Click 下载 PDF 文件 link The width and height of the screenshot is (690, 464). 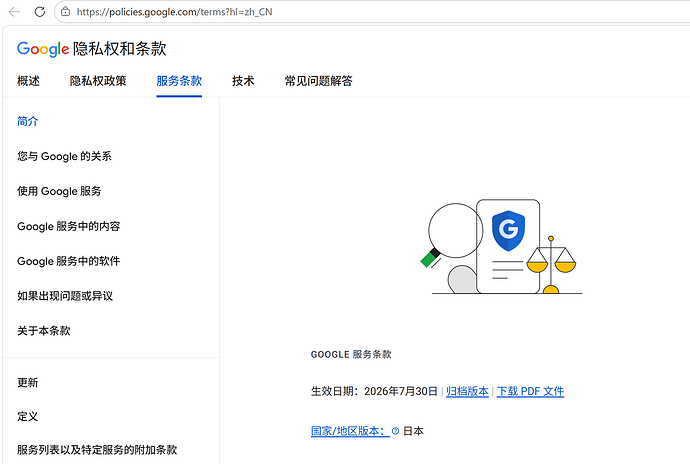point(530,391)
